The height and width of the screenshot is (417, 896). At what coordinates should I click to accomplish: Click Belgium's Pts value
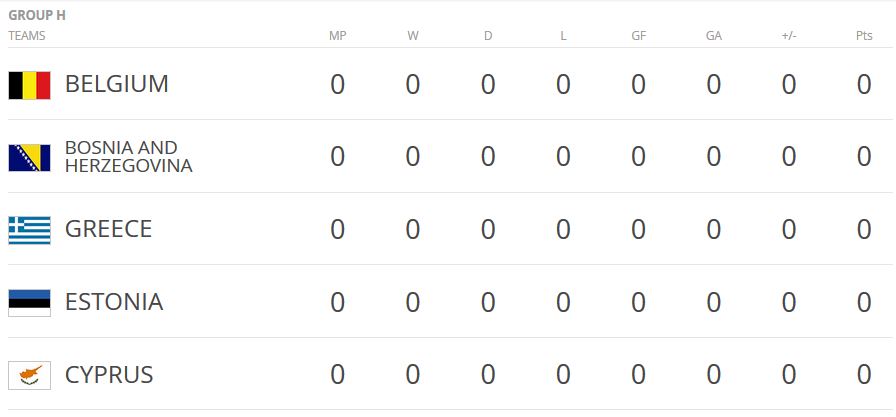click(x=864, y=84)
